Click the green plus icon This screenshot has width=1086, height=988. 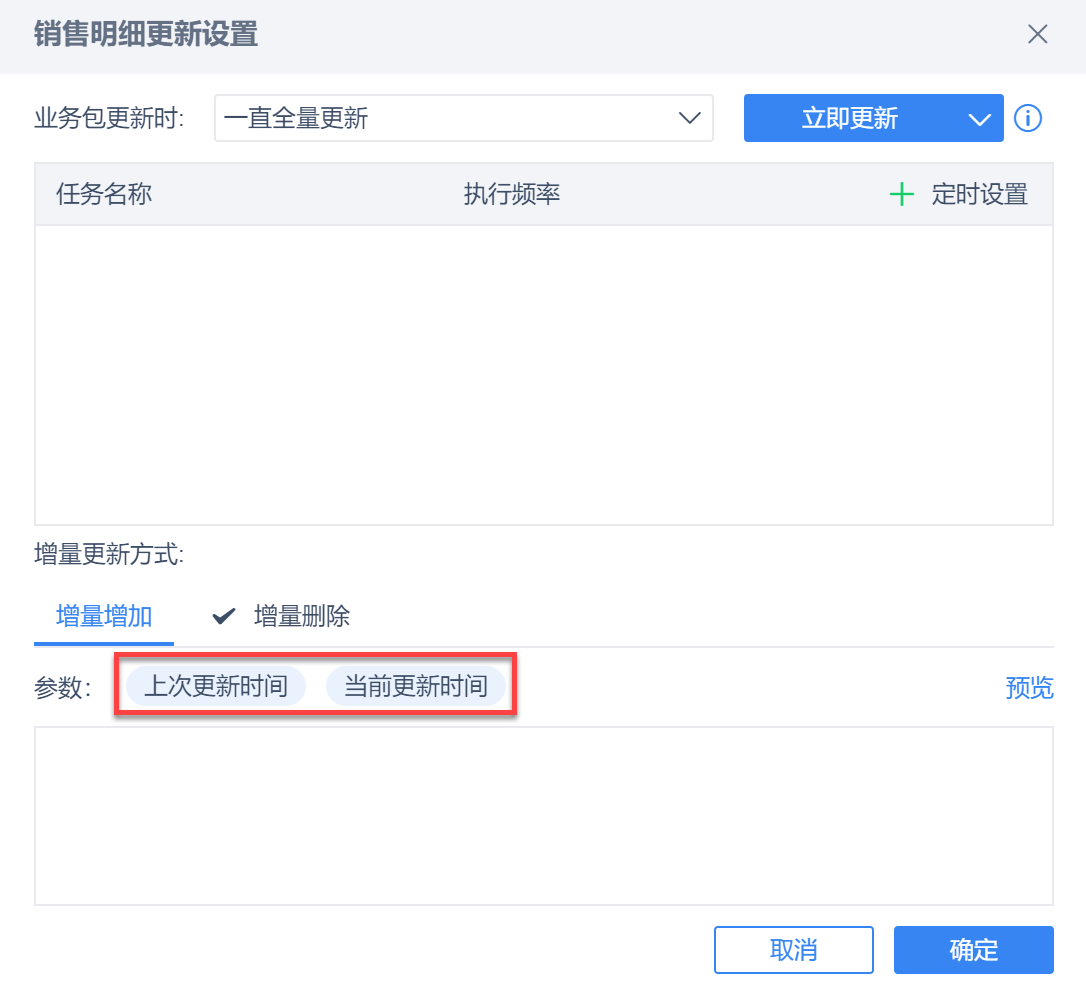click(x=902, y=194)
